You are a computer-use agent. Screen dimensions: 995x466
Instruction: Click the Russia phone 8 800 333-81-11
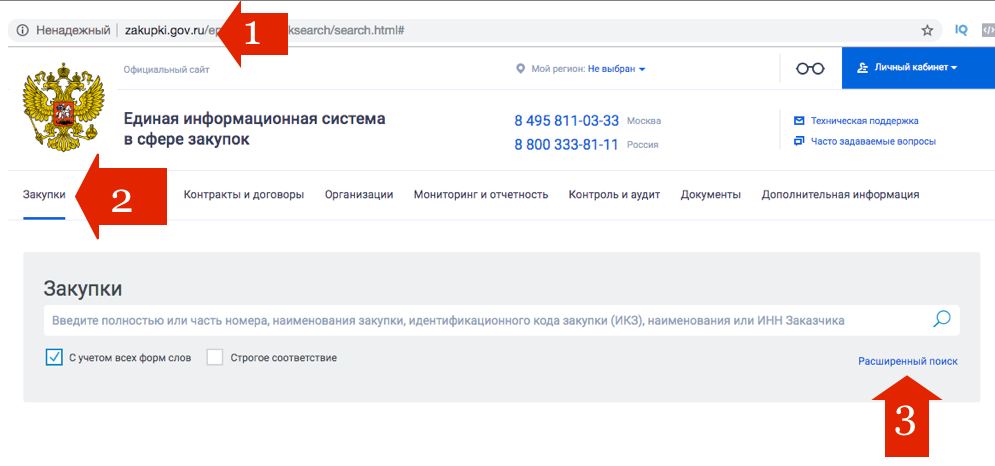tap(566, 145)
